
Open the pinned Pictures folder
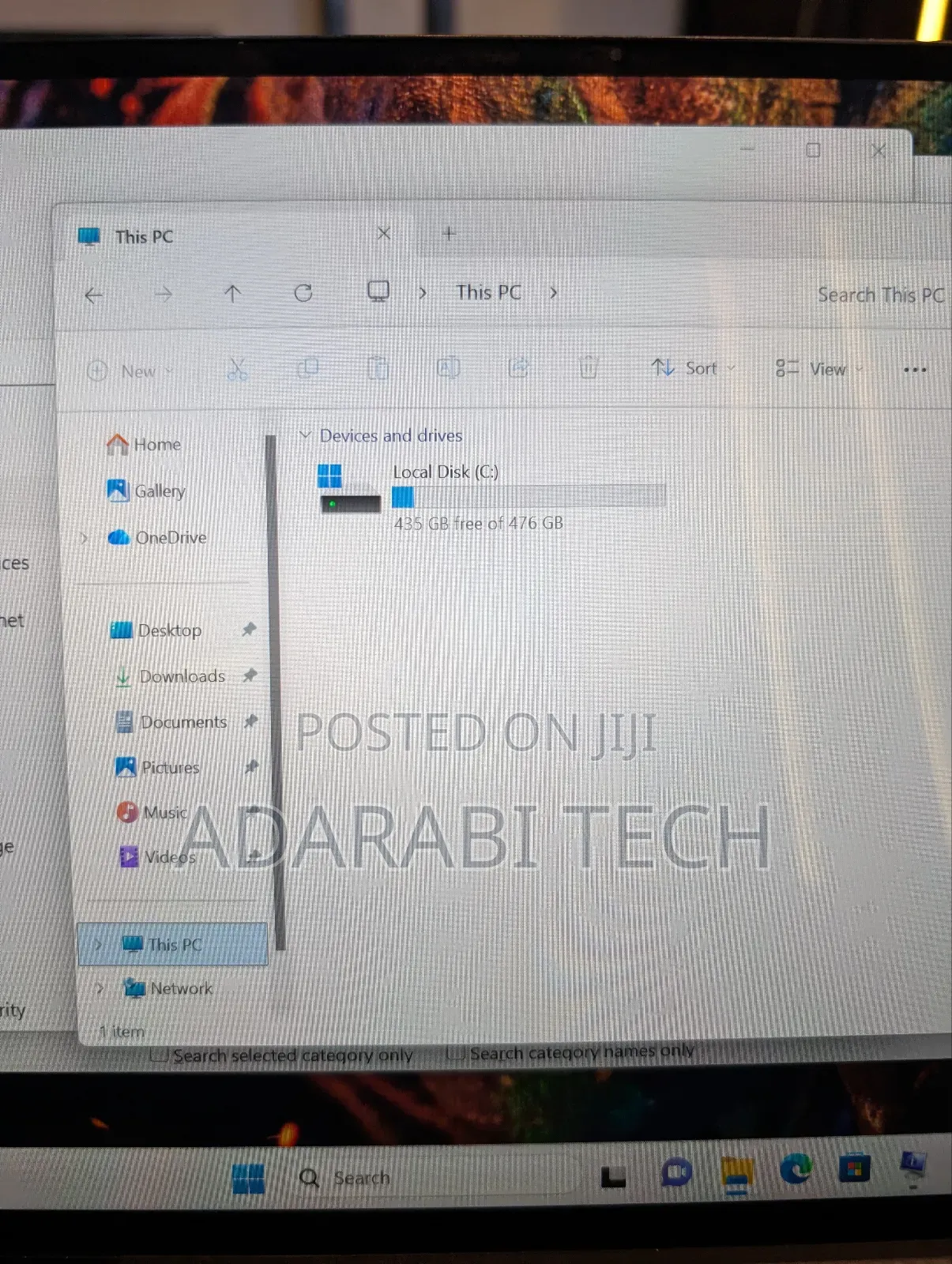click(158, 767)
